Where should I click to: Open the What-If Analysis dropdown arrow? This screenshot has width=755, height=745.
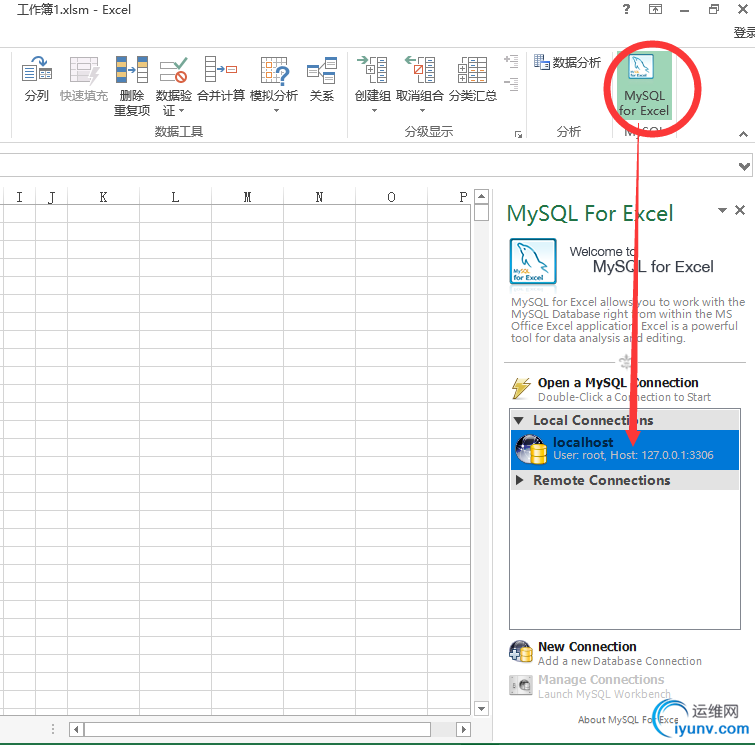[x=276, y=111]
